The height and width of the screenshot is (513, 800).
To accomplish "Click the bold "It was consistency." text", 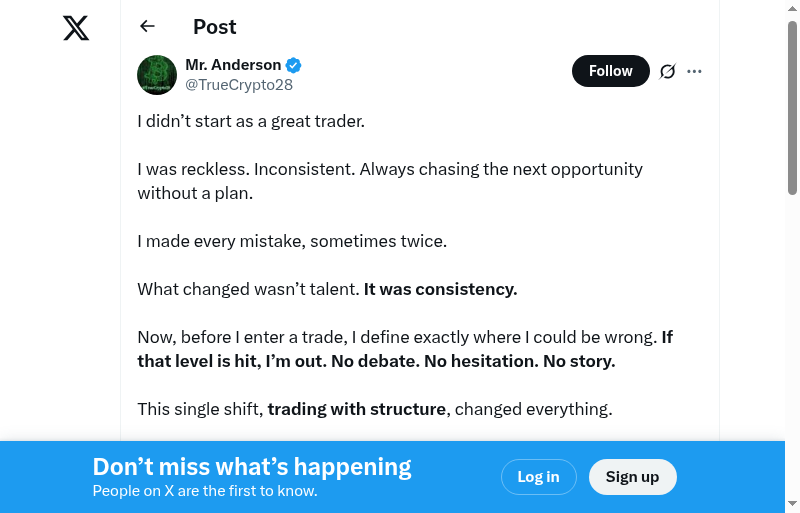I will [x=440, y=289].
